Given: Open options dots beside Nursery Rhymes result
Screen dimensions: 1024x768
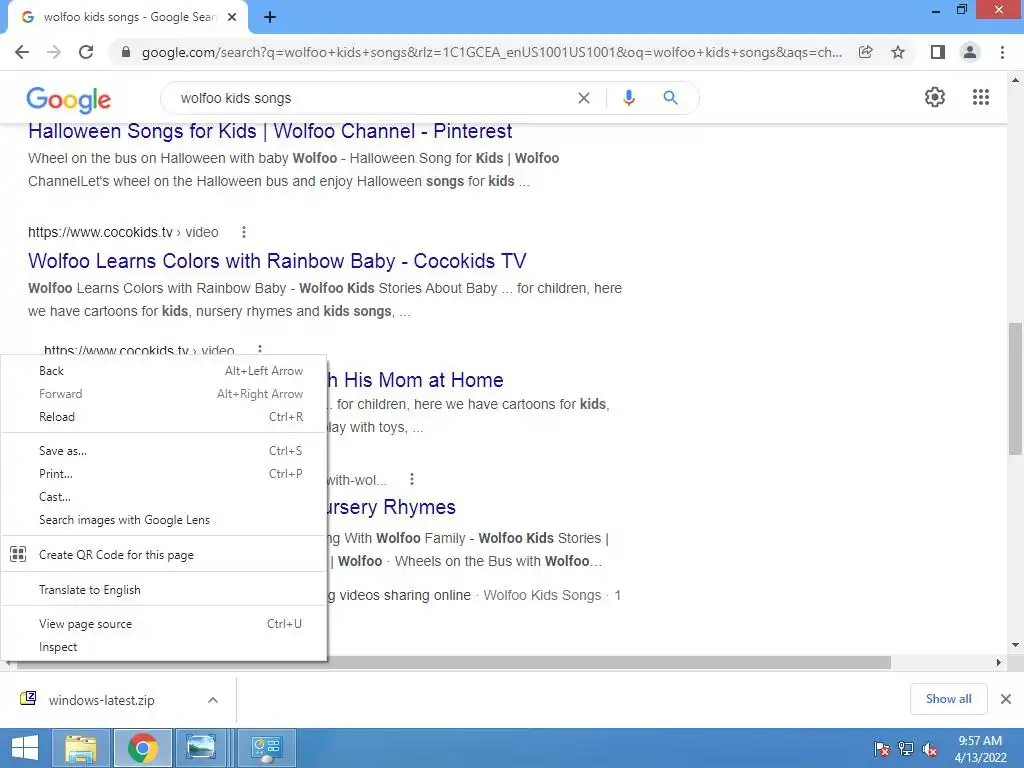Looking at the screenshot, I should pyautogui.click(x=411, y=479).
